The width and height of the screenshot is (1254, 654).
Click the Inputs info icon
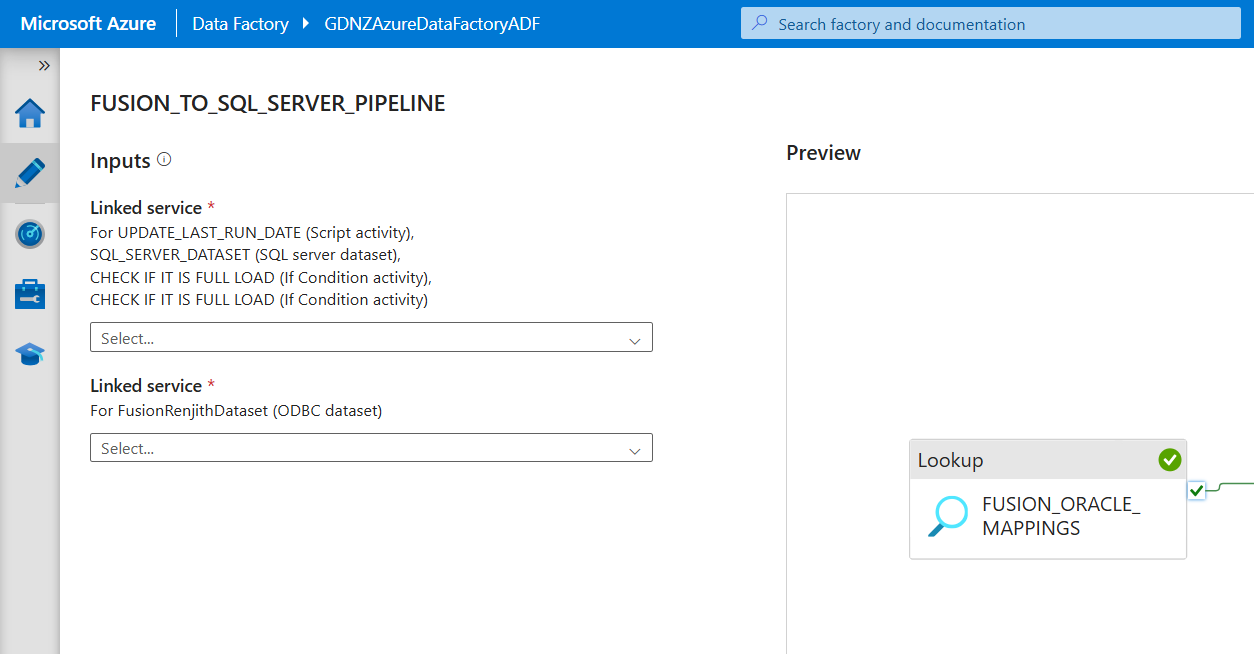point(165,159)
